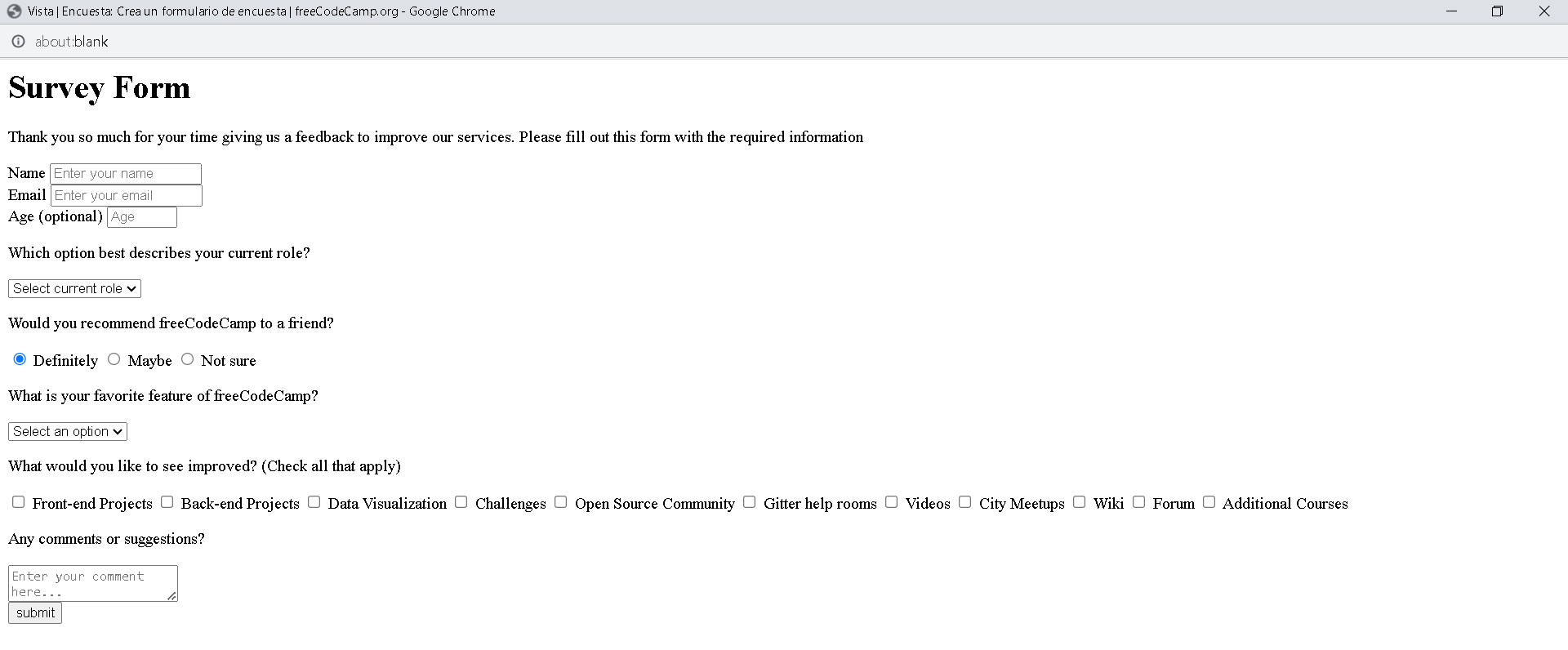Expand the favorite feature Select an option dropdown
The width and height of the screenshot is (1568, 650).
tap(68, 432)
